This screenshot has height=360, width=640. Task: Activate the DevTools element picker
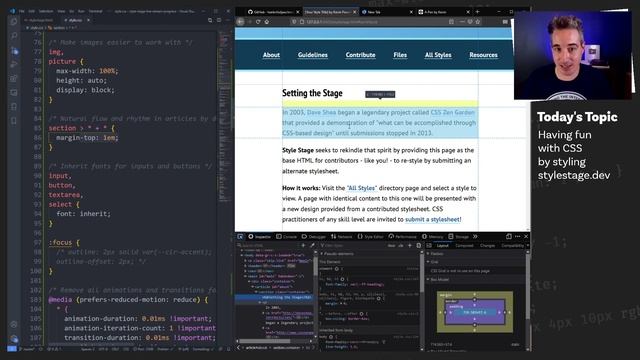[x=240, y=236]
